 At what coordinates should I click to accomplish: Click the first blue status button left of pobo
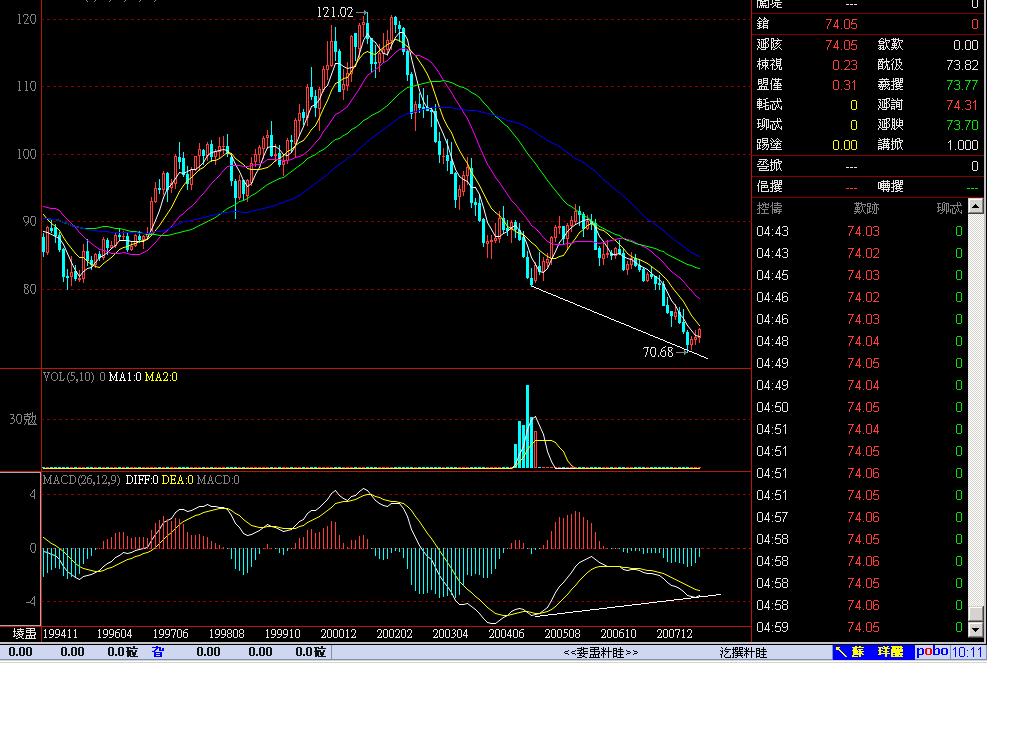(x=850, y=652)
